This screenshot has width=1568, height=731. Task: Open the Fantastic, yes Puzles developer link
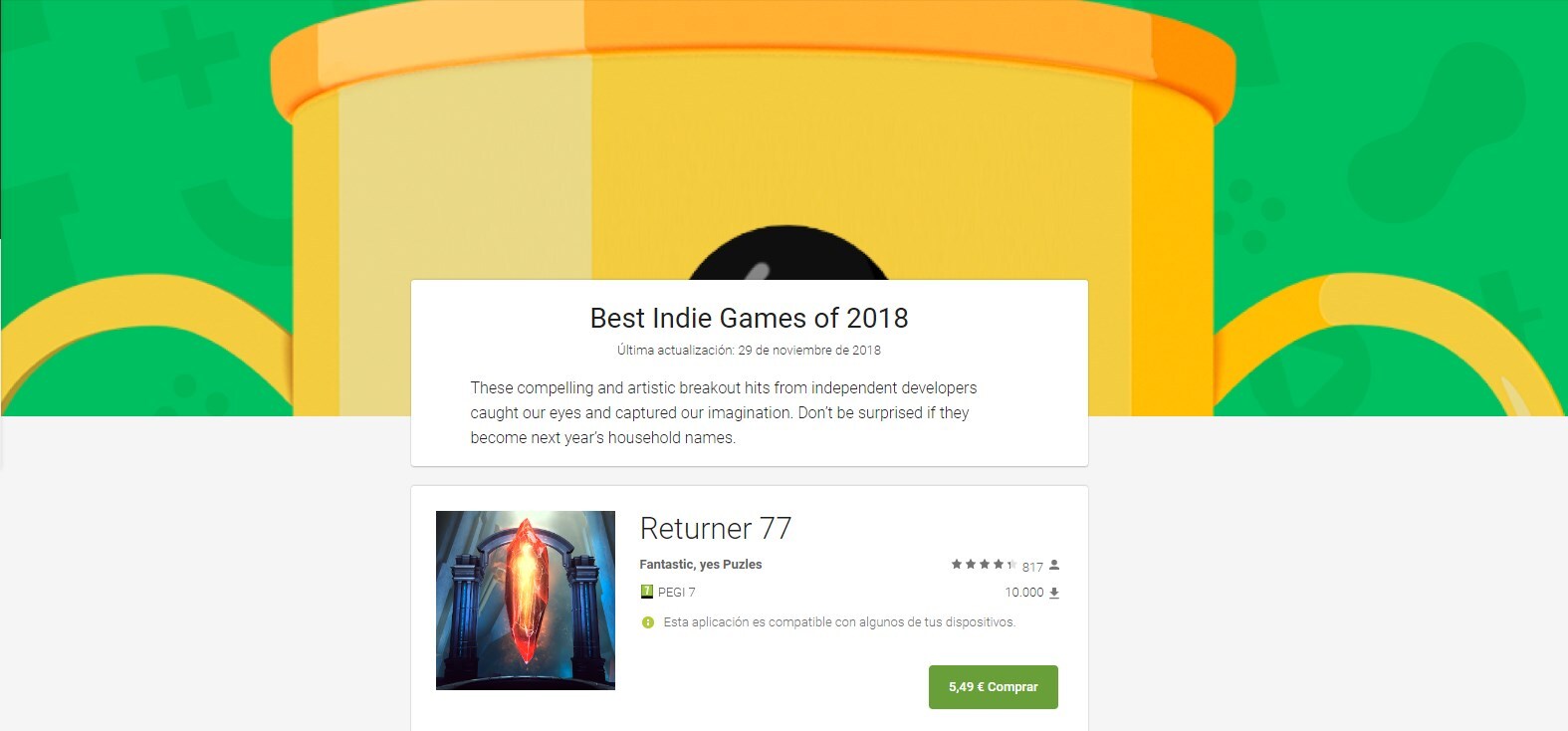click(x=701, y=565)
